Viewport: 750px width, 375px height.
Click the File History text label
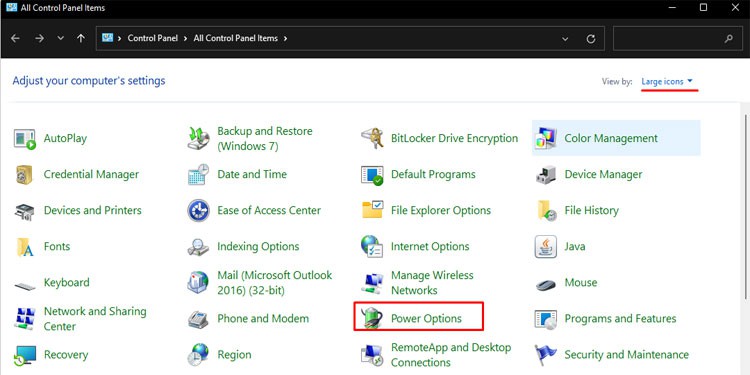592,210
